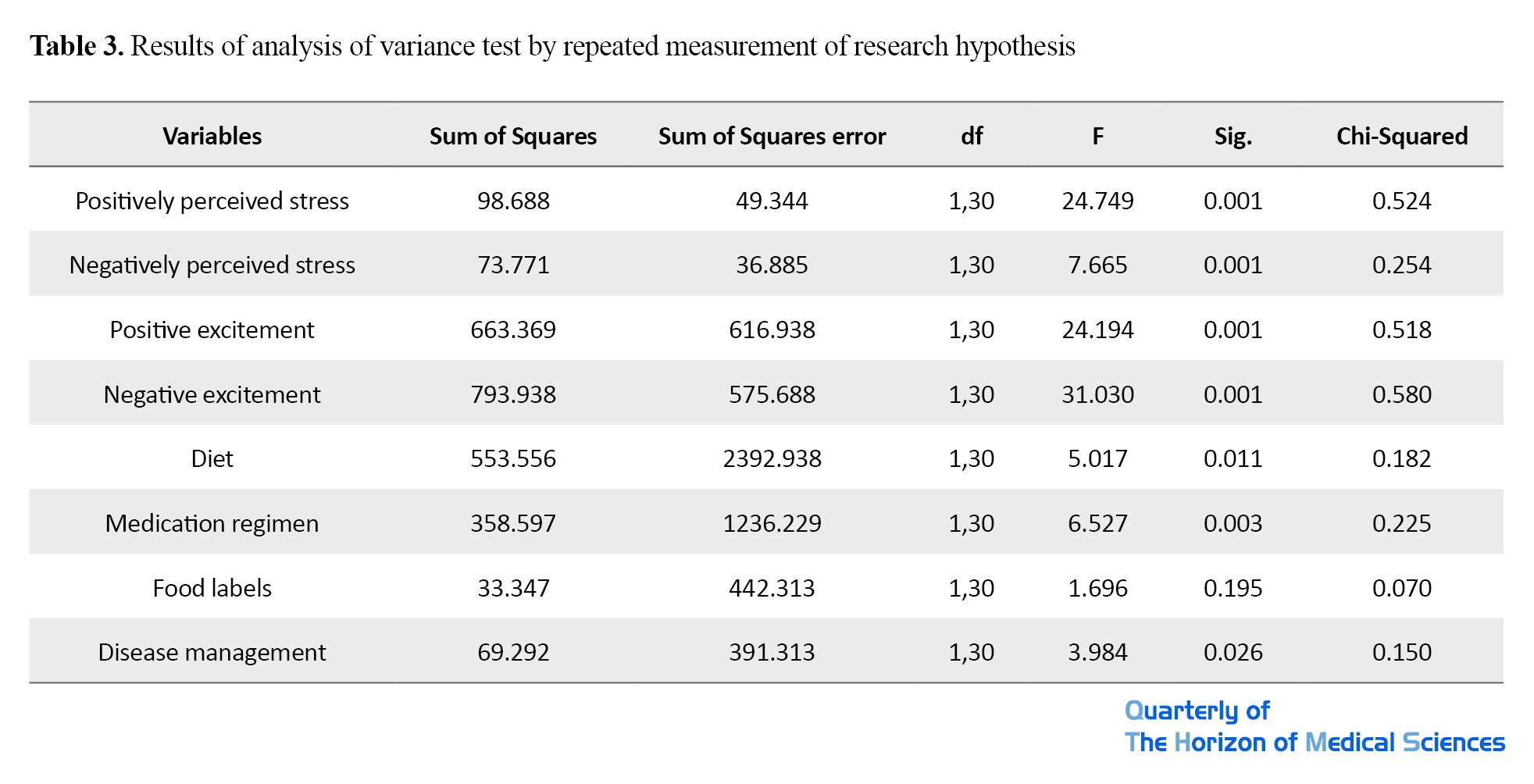Select 'Disease management' row label
This screenshot has width=1534, height=784.
tap(212, 652)
